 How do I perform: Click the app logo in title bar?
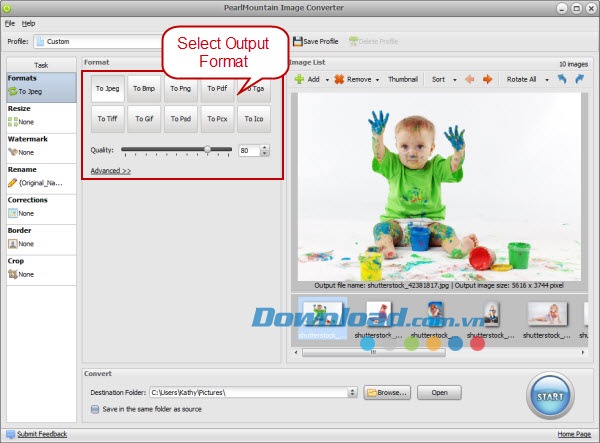(x=7, y=8)
